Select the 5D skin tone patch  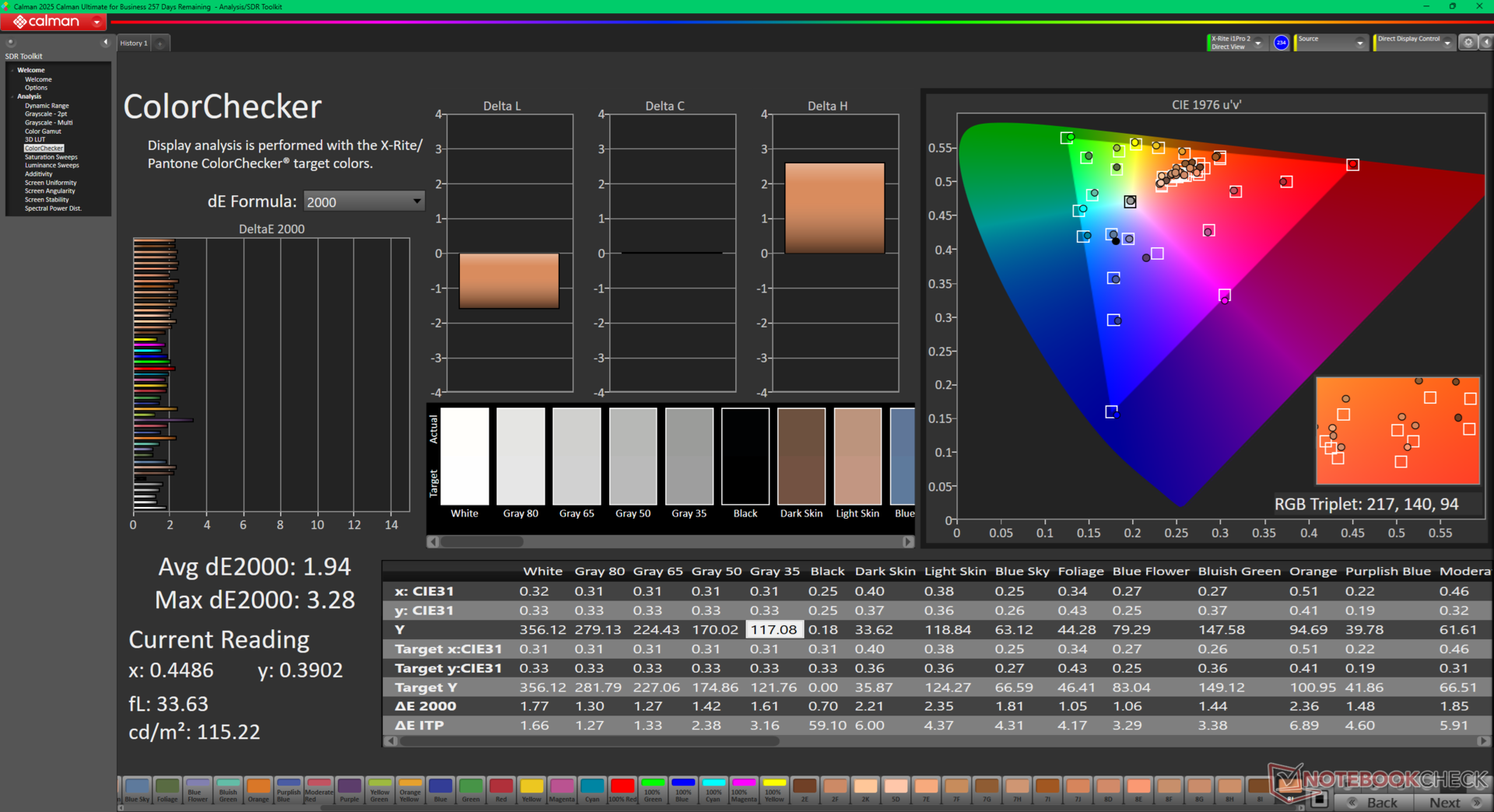[896, 790]
